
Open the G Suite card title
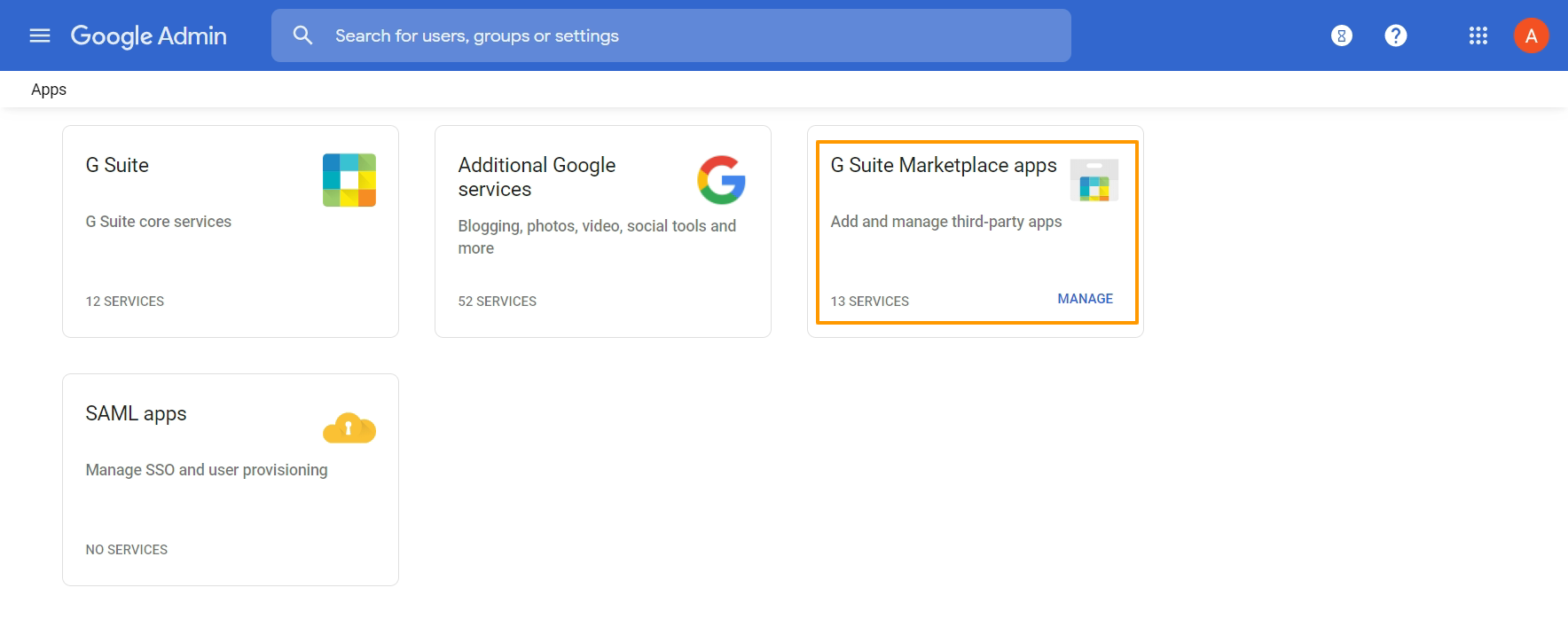pos(117,165)
